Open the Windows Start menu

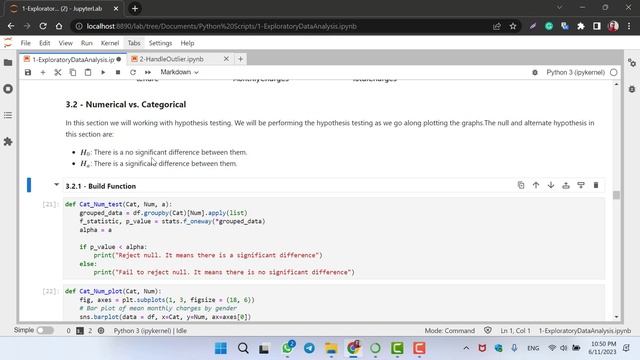[221, 348]
